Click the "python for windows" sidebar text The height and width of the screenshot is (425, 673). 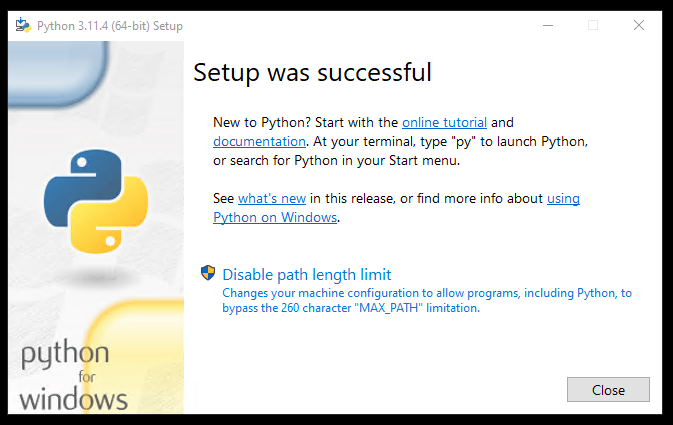point(74,377)
